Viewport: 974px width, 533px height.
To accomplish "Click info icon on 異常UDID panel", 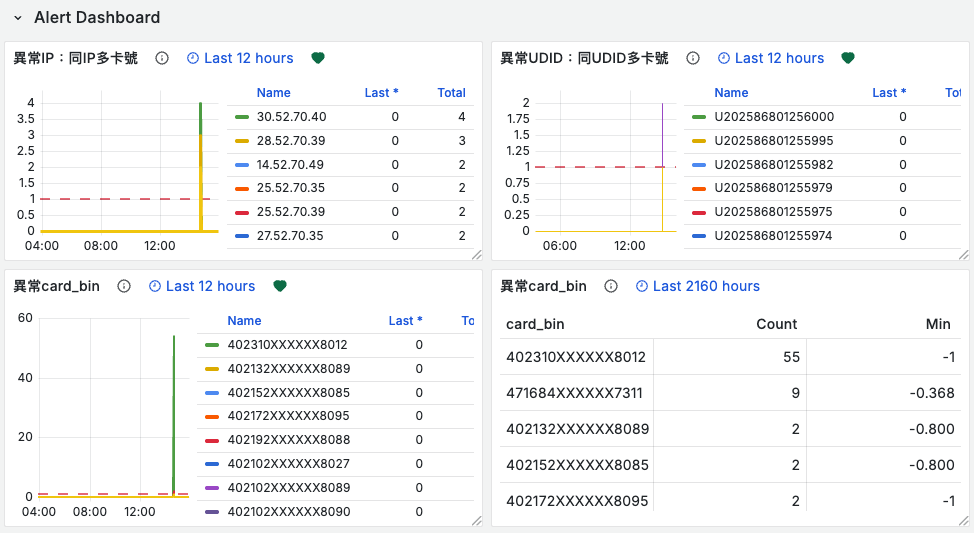I will (x=692, y=58).
